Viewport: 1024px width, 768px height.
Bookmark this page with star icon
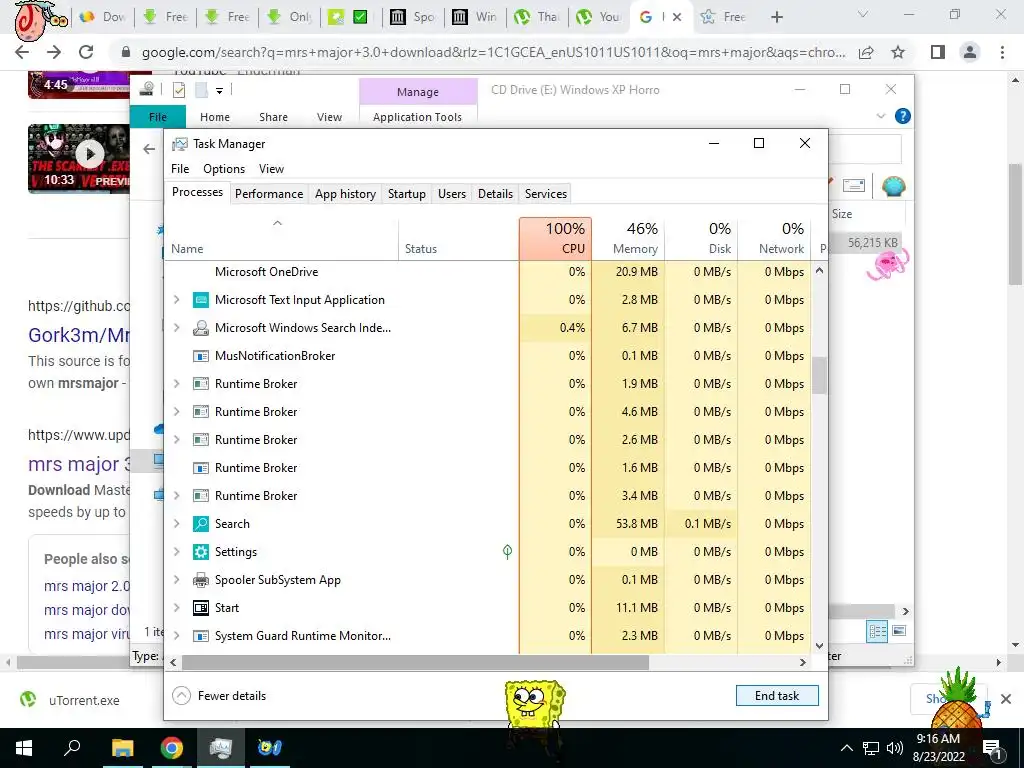(x=898, y=52)
